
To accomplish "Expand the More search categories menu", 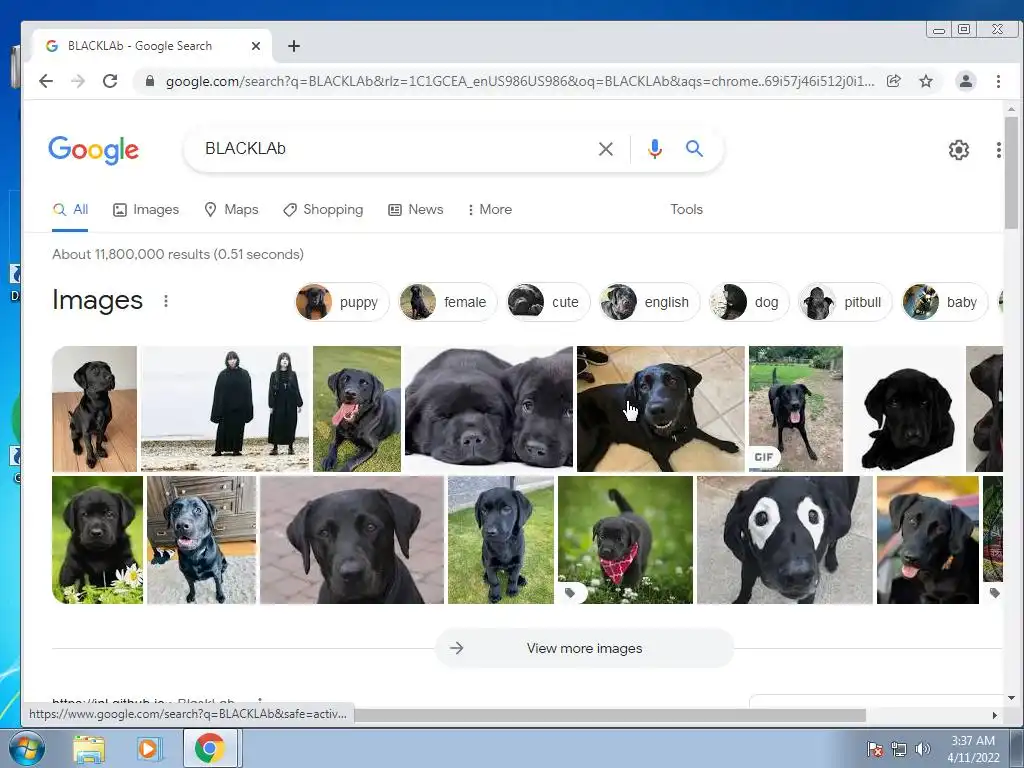I will (x=490, y=210).
